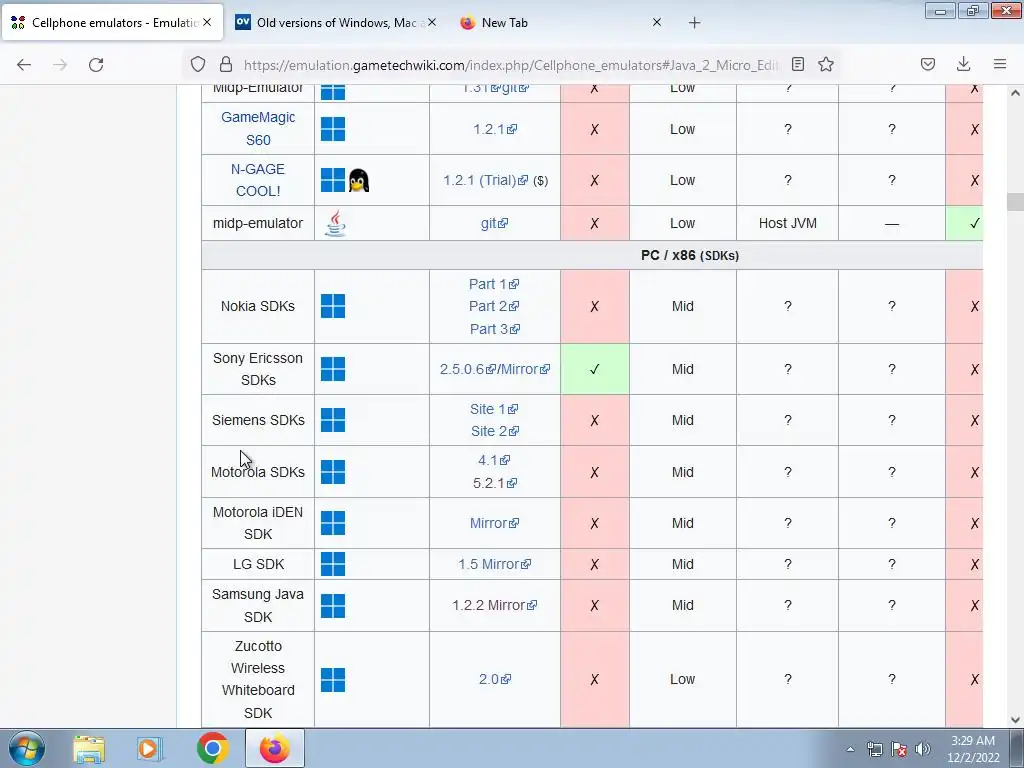Screen dimensions: 1024x768
Task: Select the green checkmark in Sony Ericsson row
Action: coord(594,369)
